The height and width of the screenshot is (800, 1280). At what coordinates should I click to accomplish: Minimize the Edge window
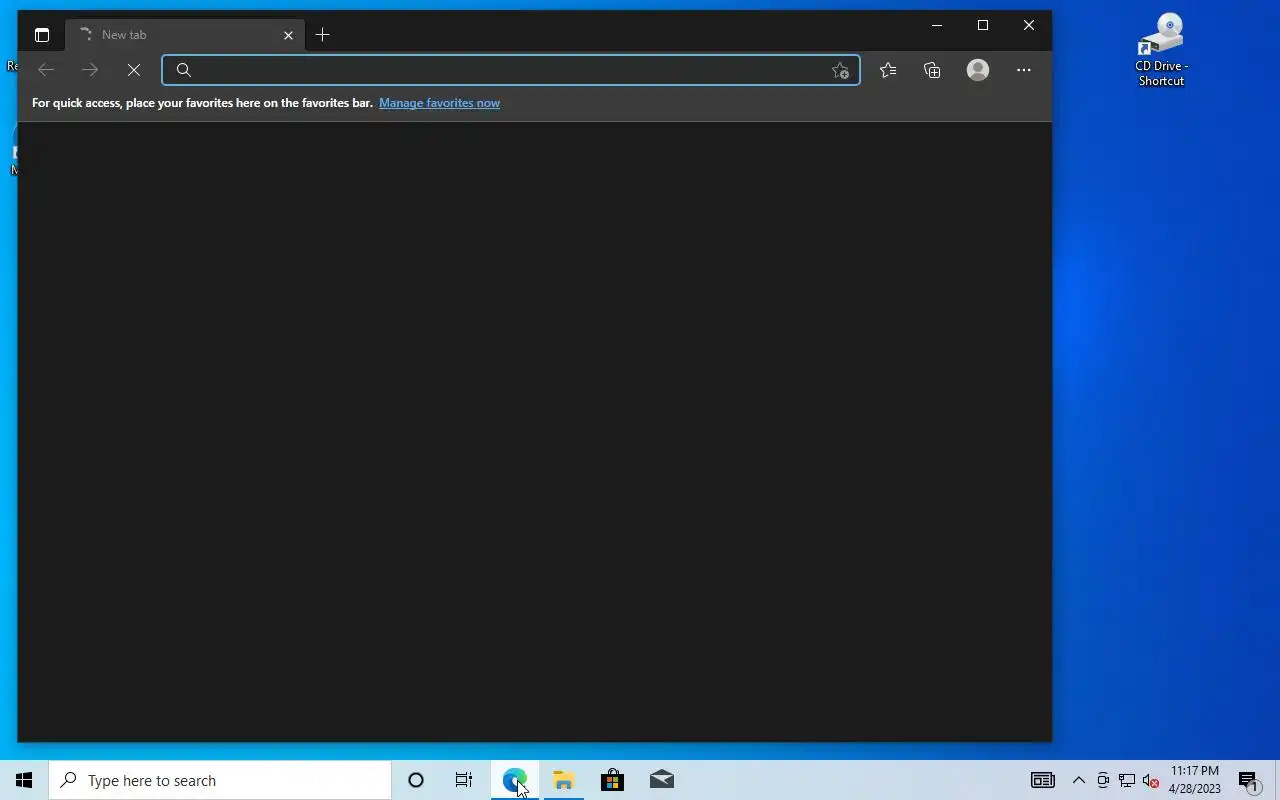pos(937,25)
